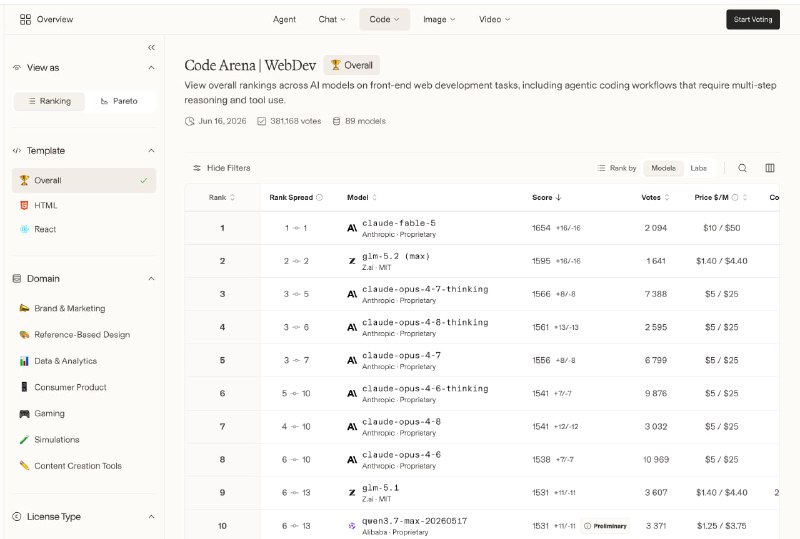Click the Start Voting button

click(753, 19)
